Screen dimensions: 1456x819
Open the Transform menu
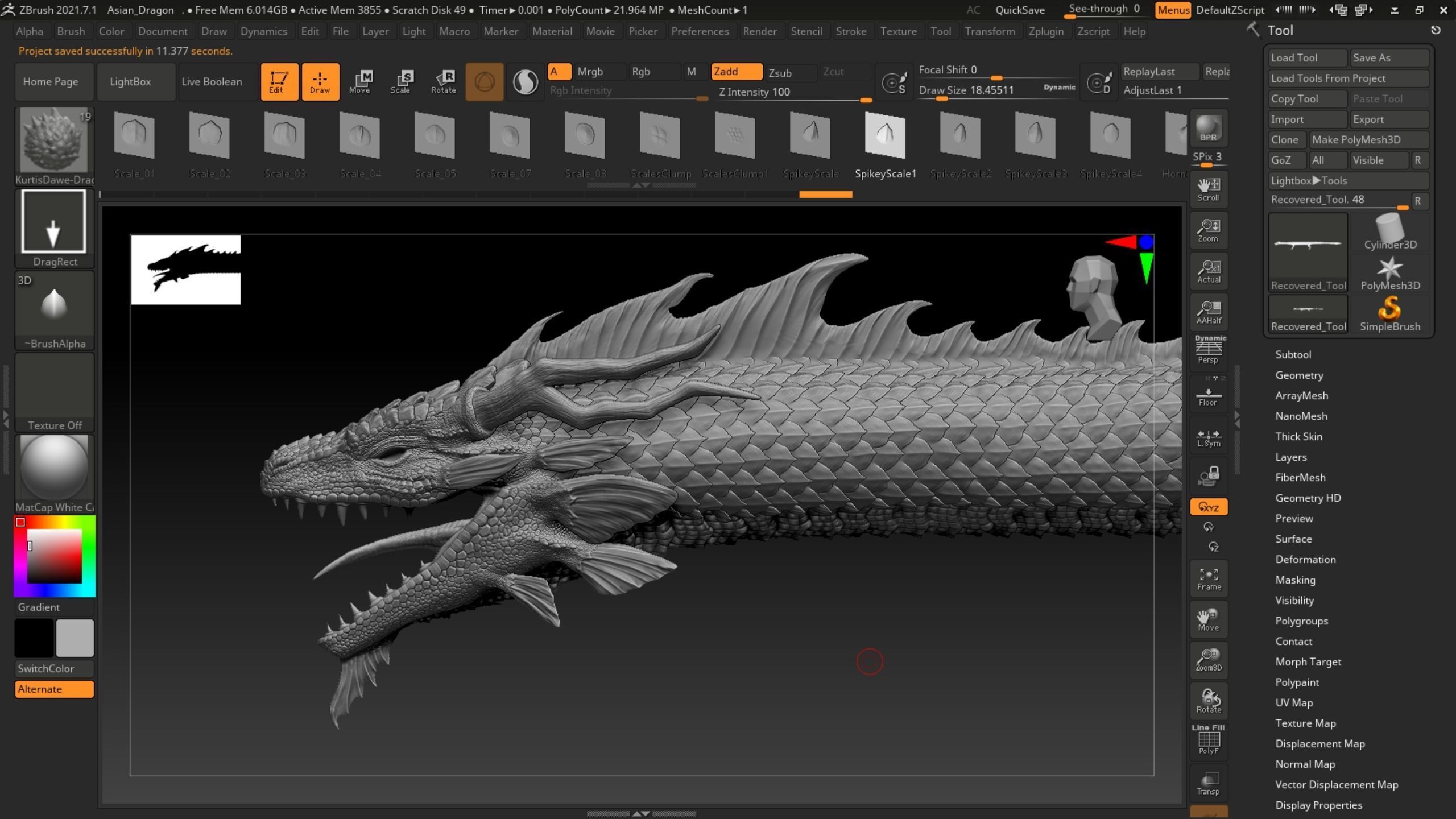pyautogui.click(x=990, y=31)
